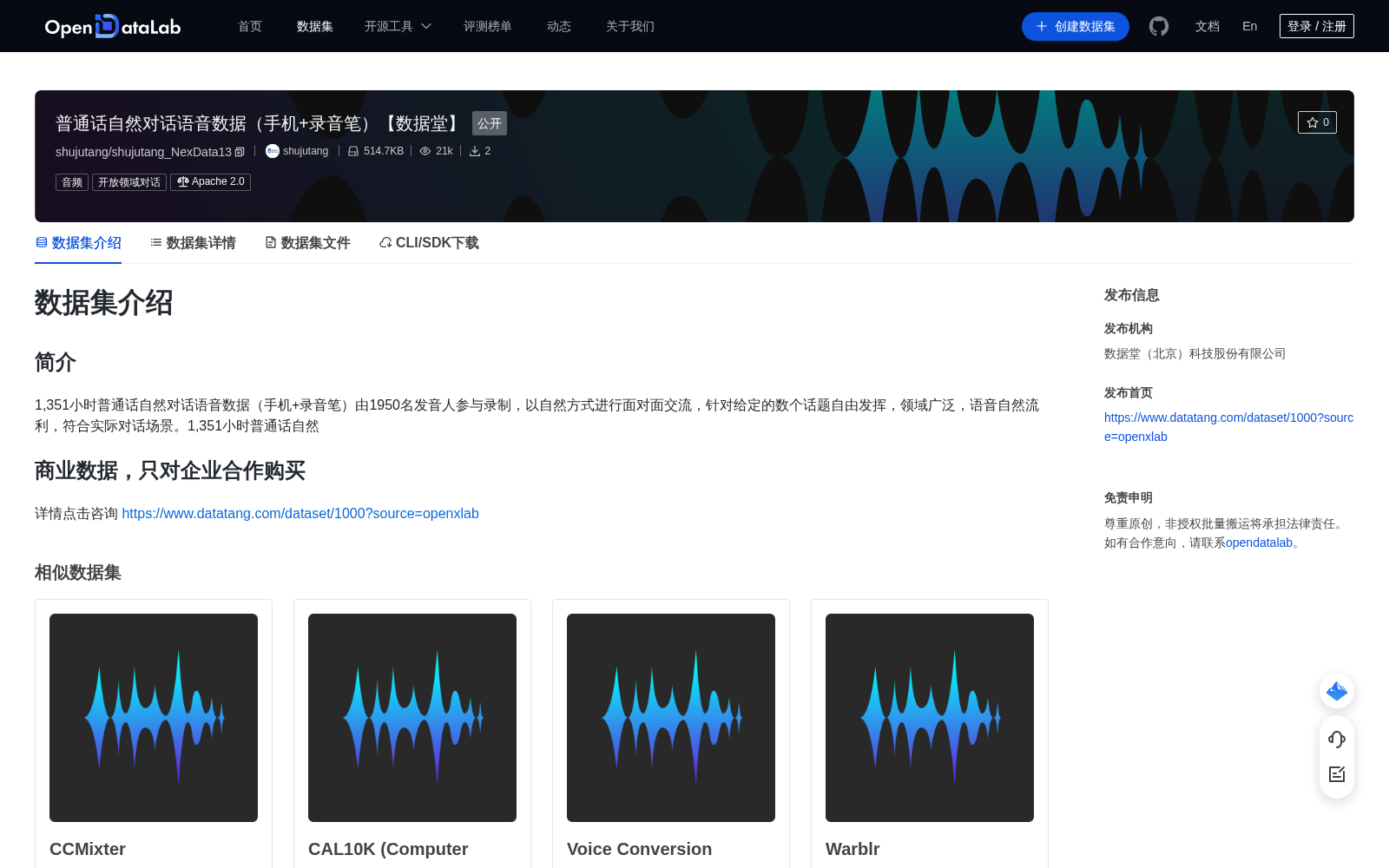The height and width of the screenshot is (868, 1389).
Task: Open the CCMixter dataset thumbnail
Action: (154, 718)
